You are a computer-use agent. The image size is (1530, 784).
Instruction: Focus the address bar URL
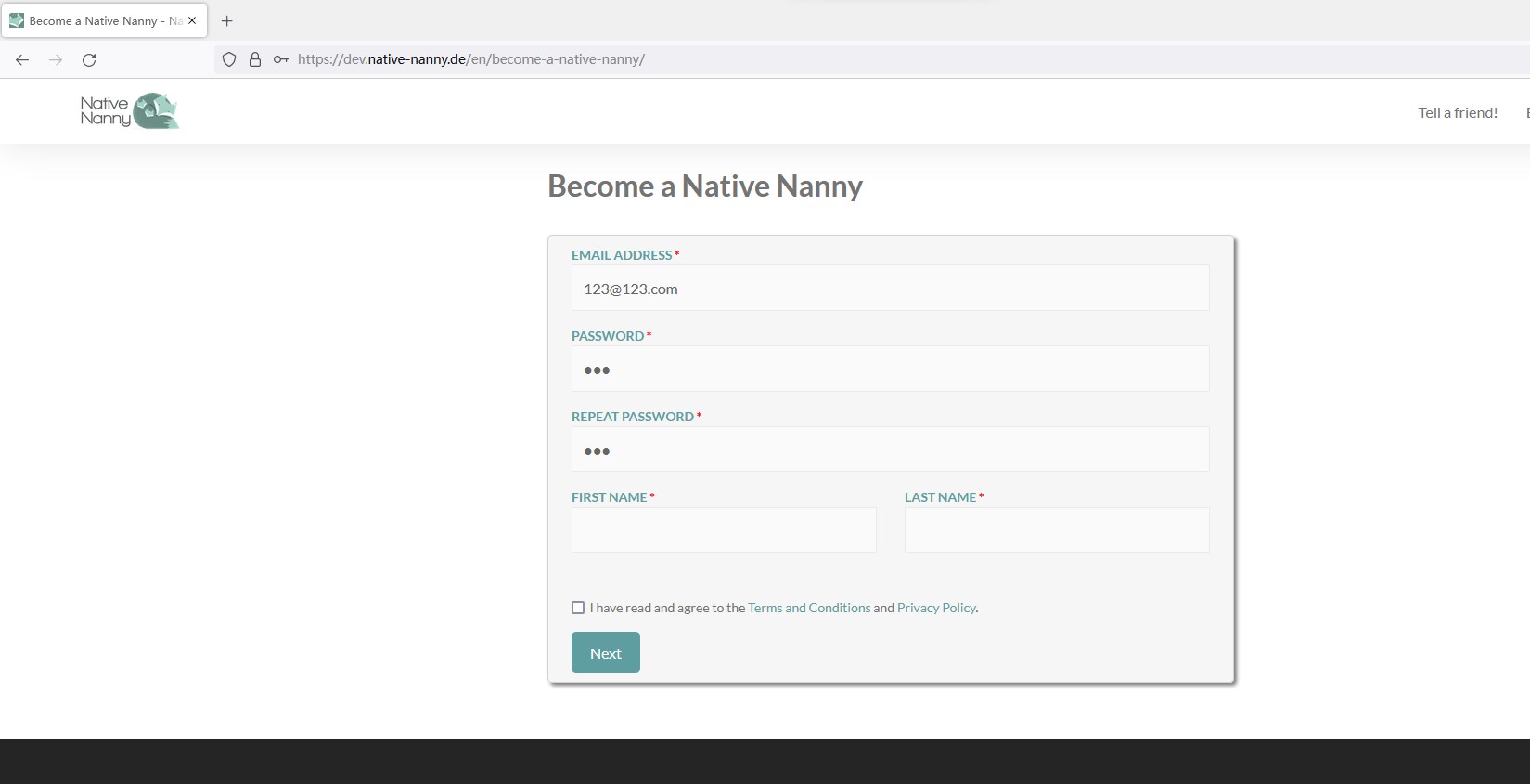[x=471, y=59]
